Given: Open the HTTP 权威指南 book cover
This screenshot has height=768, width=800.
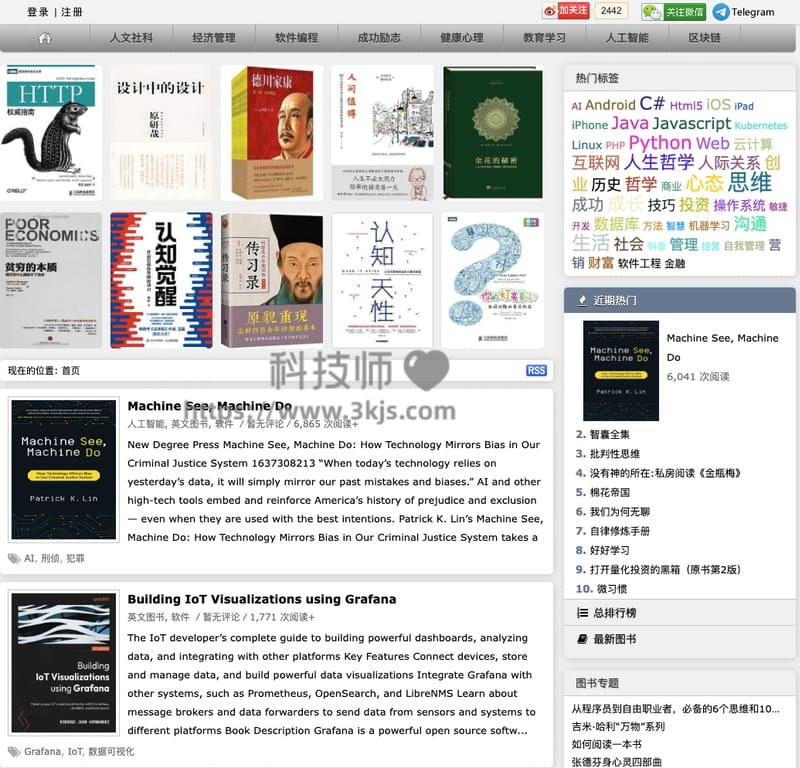Looking at the screenshot, I should (51, 132).
